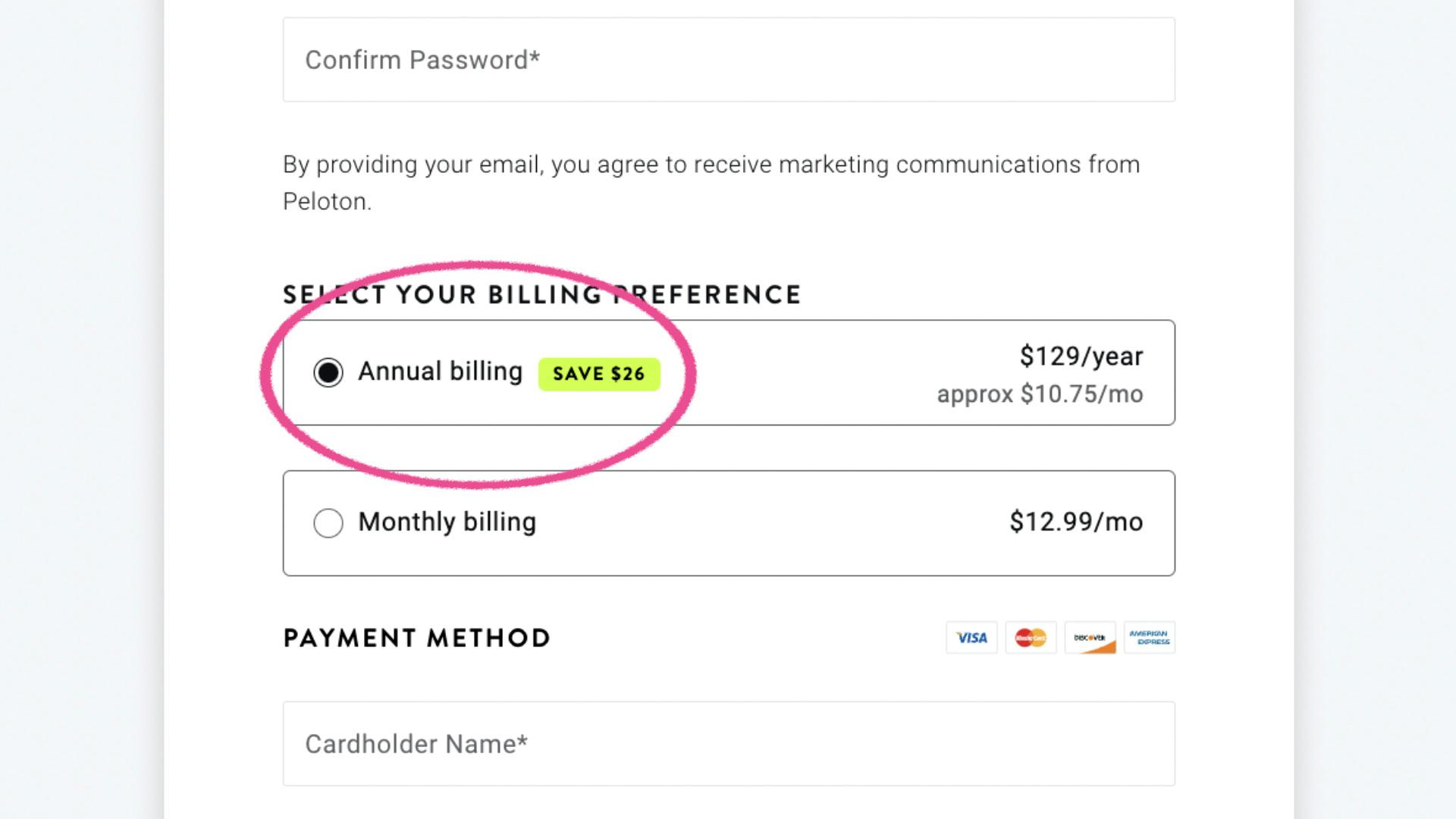1456x819 pixels.
Task: Select the Annual billing radio button
Action: point(328,372)
